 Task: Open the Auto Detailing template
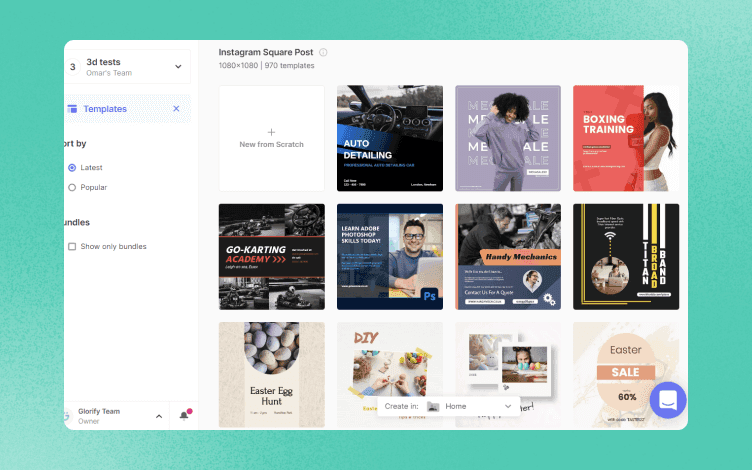(x=390, y=139)
